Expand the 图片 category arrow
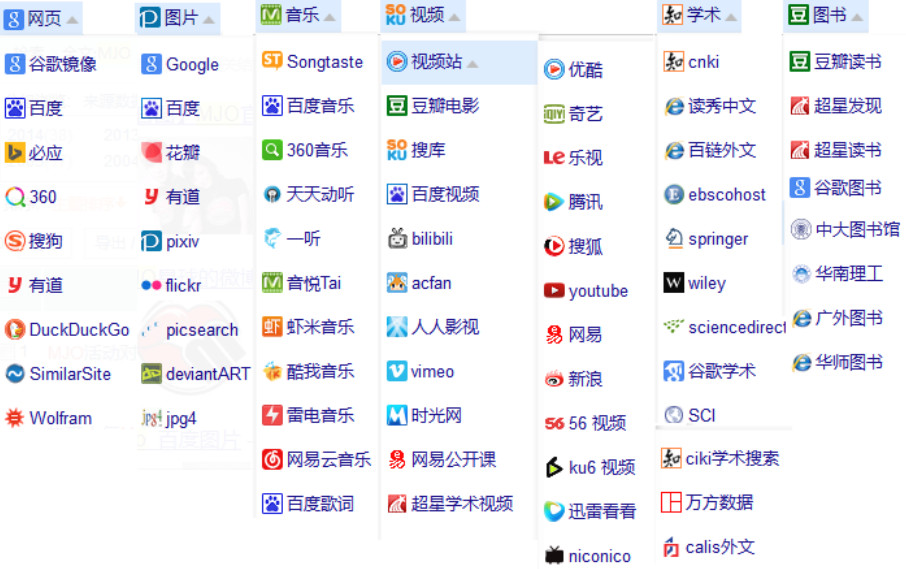This screenshot has height=569, width=906. (208, 19)
